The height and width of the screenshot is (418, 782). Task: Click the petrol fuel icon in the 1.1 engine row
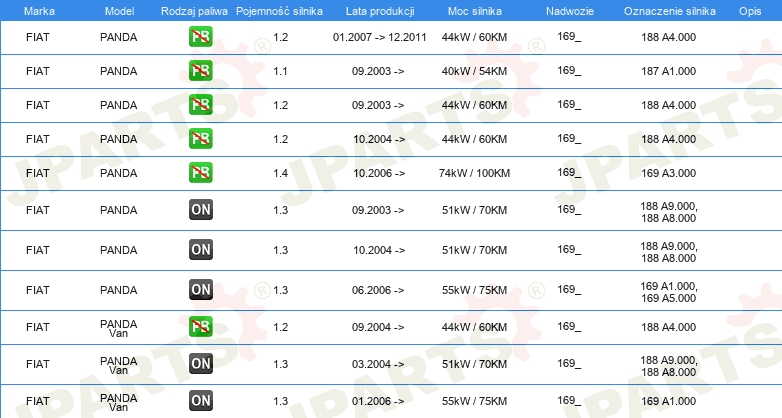(200, 70)
